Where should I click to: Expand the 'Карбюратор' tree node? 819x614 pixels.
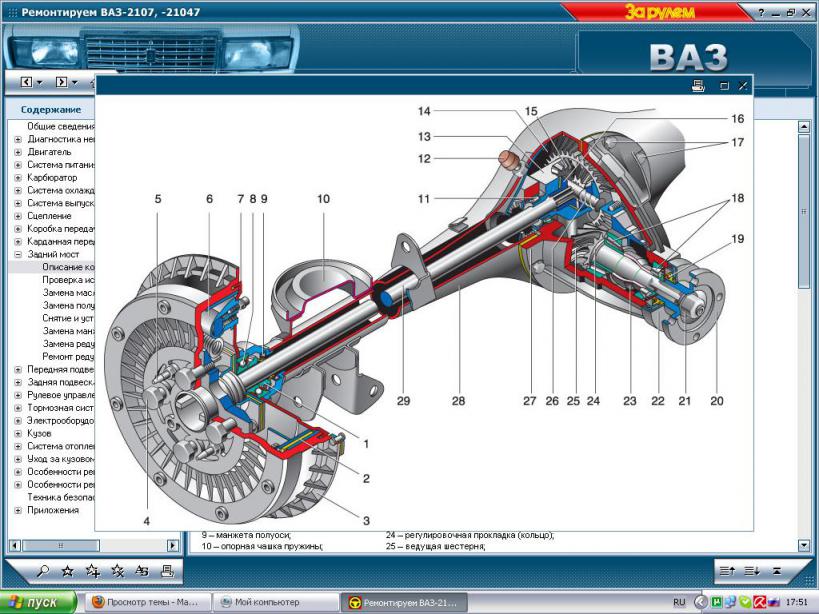[x=18, y=178]
